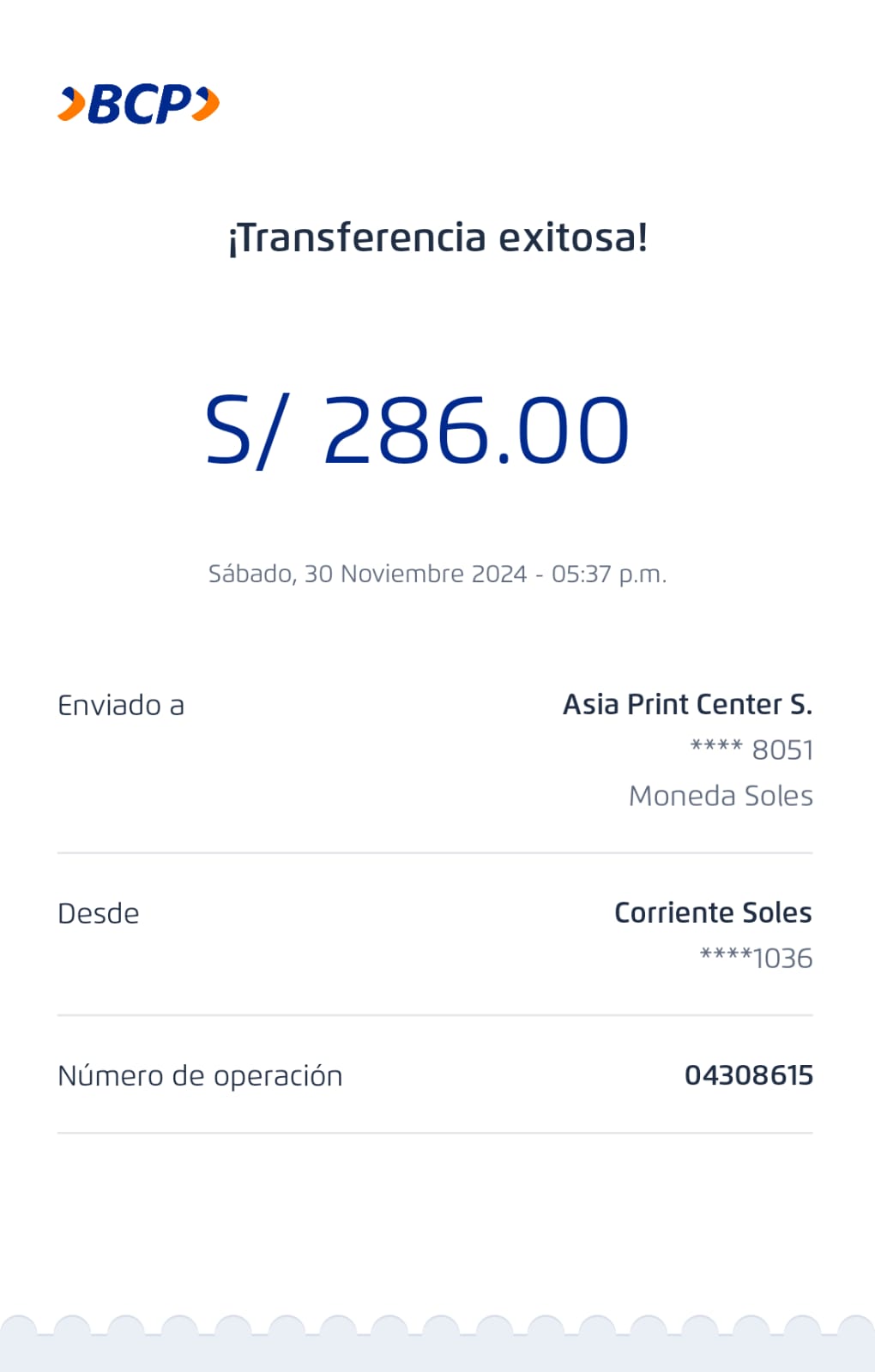Screen dimensions: 875x1372
Task: Click the asterisks masking the 8051 account
Action: [716, 747]
